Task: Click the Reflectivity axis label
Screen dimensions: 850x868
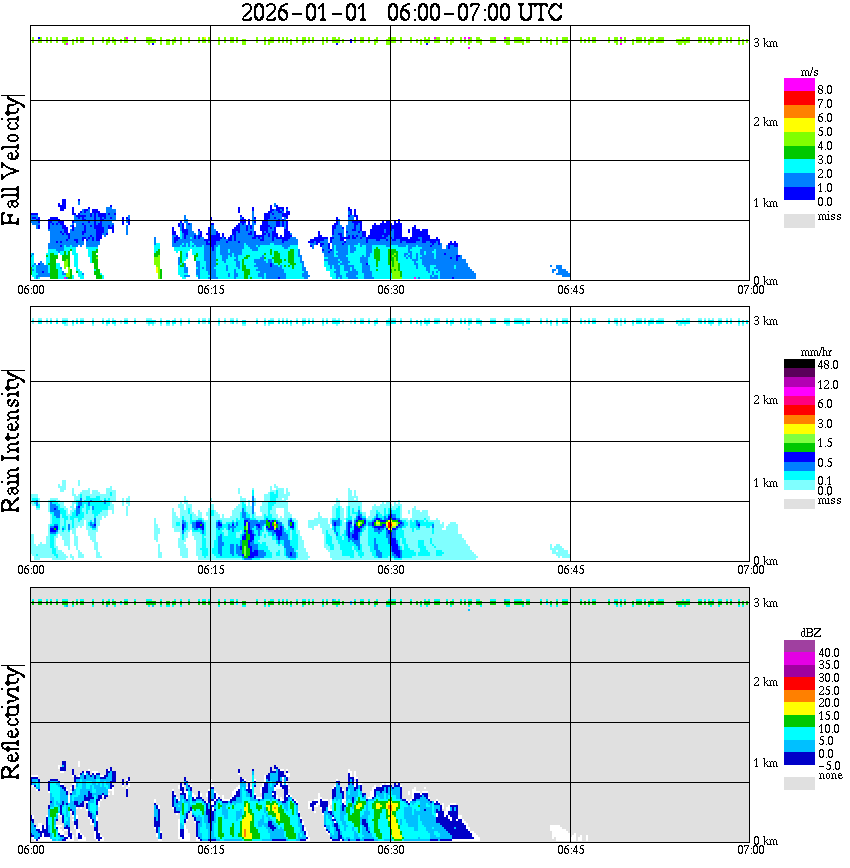Action: [x=11, y=722]
